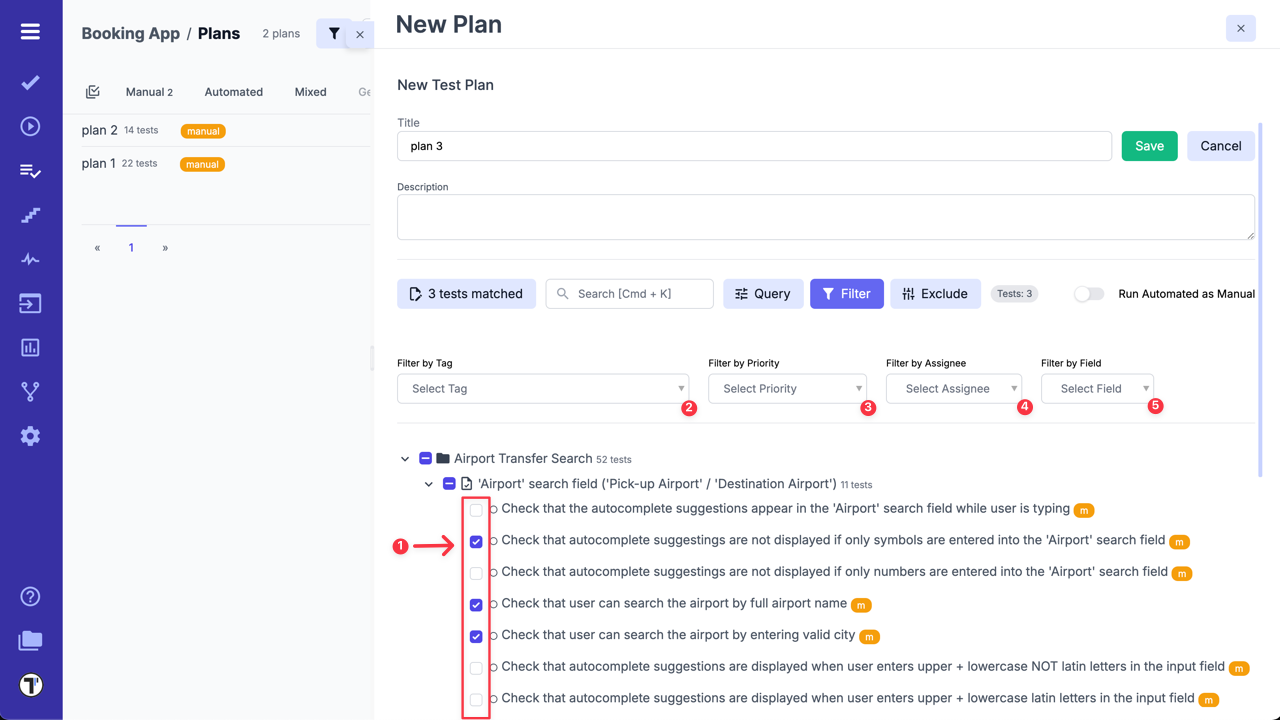The width and height of the screenshot is (1280, 720).
Task: Toggle the Run Automated as Manual switch
Action: [x=1088, y=294]
